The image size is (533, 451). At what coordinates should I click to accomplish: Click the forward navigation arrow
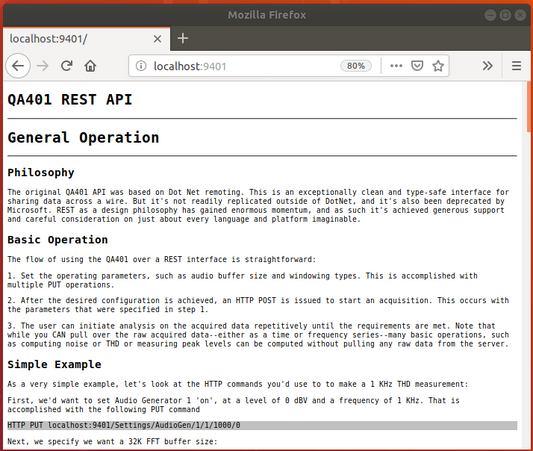pos(43,66)
